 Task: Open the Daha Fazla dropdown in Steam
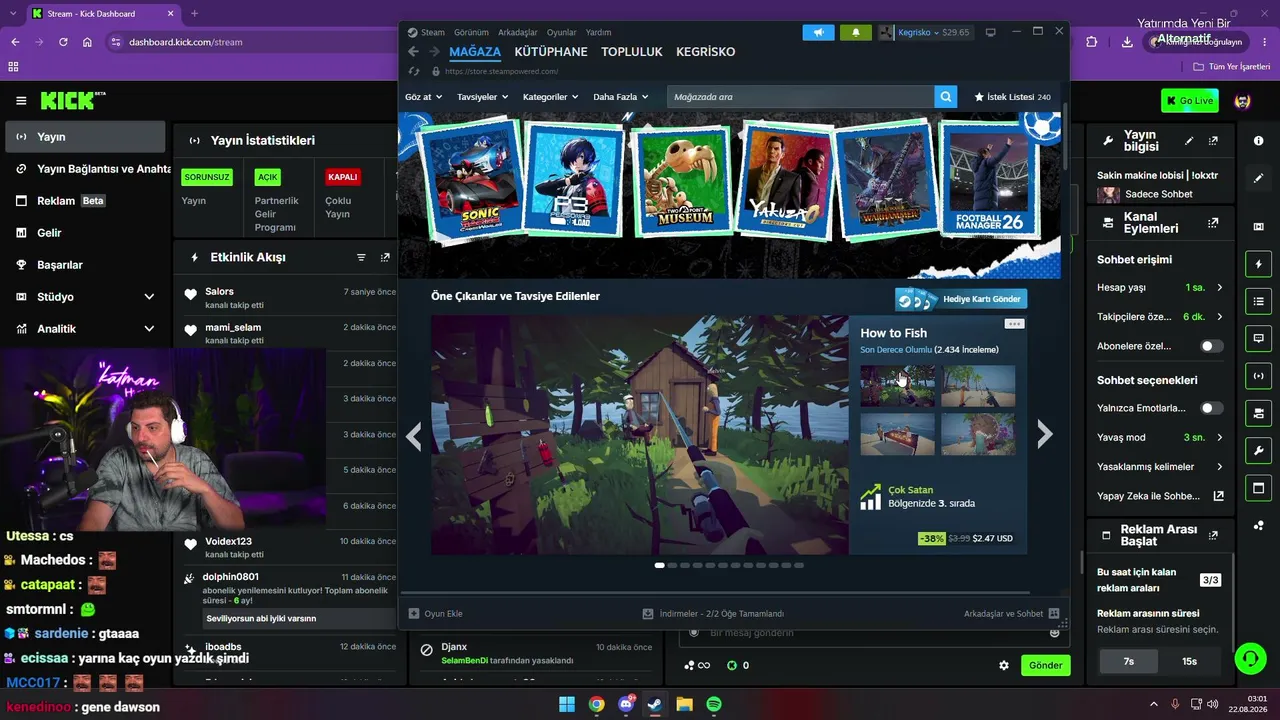621,97
